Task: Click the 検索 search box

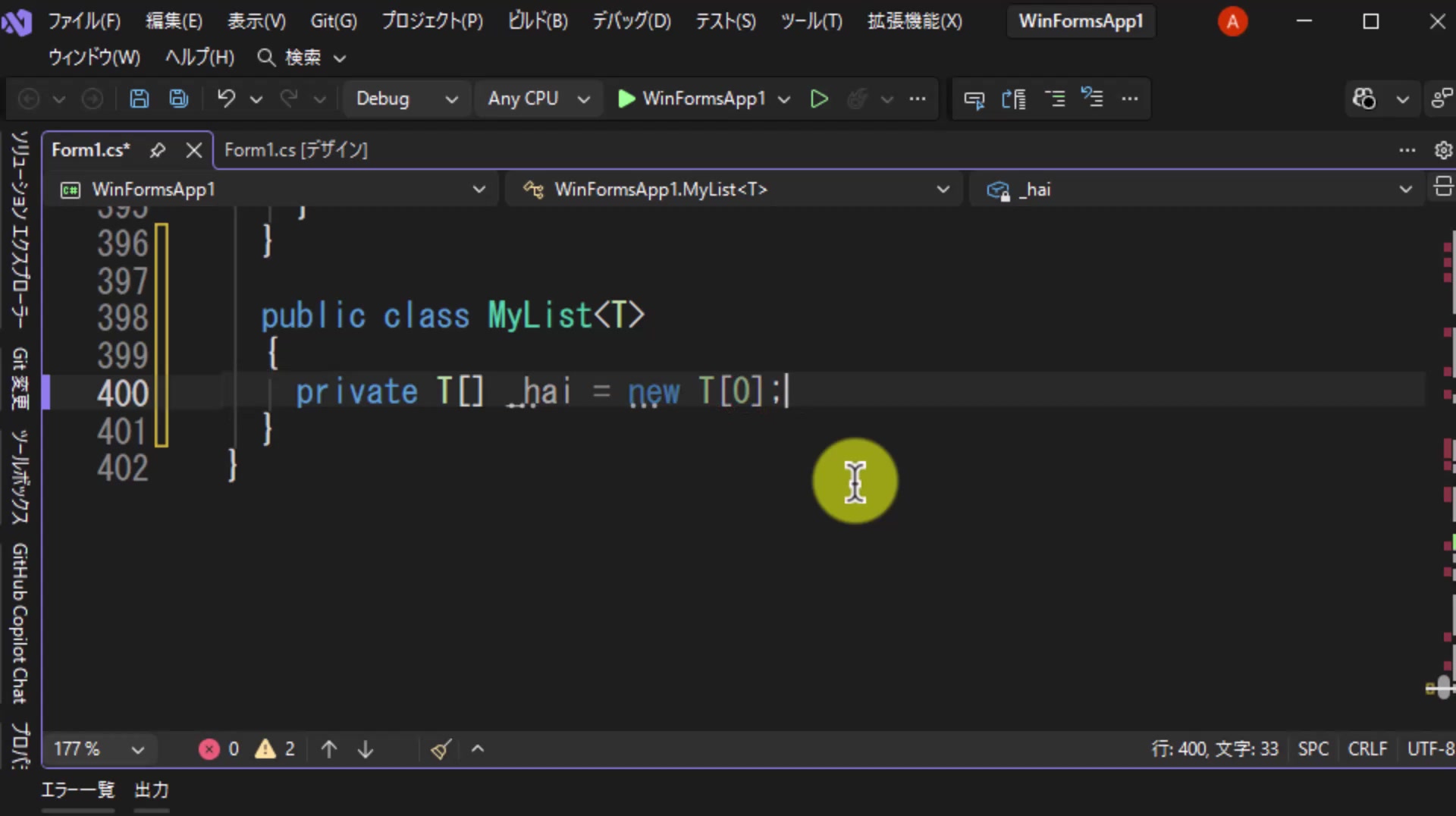Action: point(301,58)
